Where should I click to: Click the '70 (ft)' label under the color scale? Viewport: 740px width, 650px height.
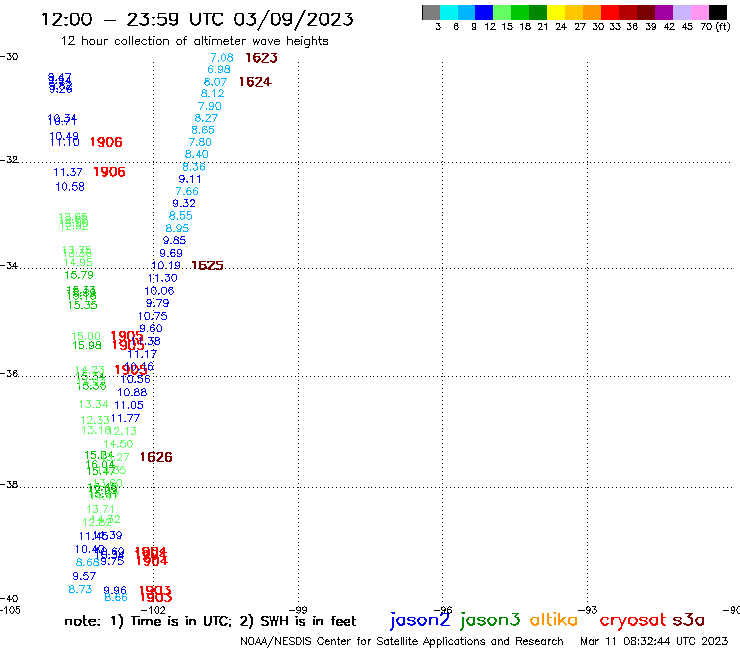tap(715, 27)
